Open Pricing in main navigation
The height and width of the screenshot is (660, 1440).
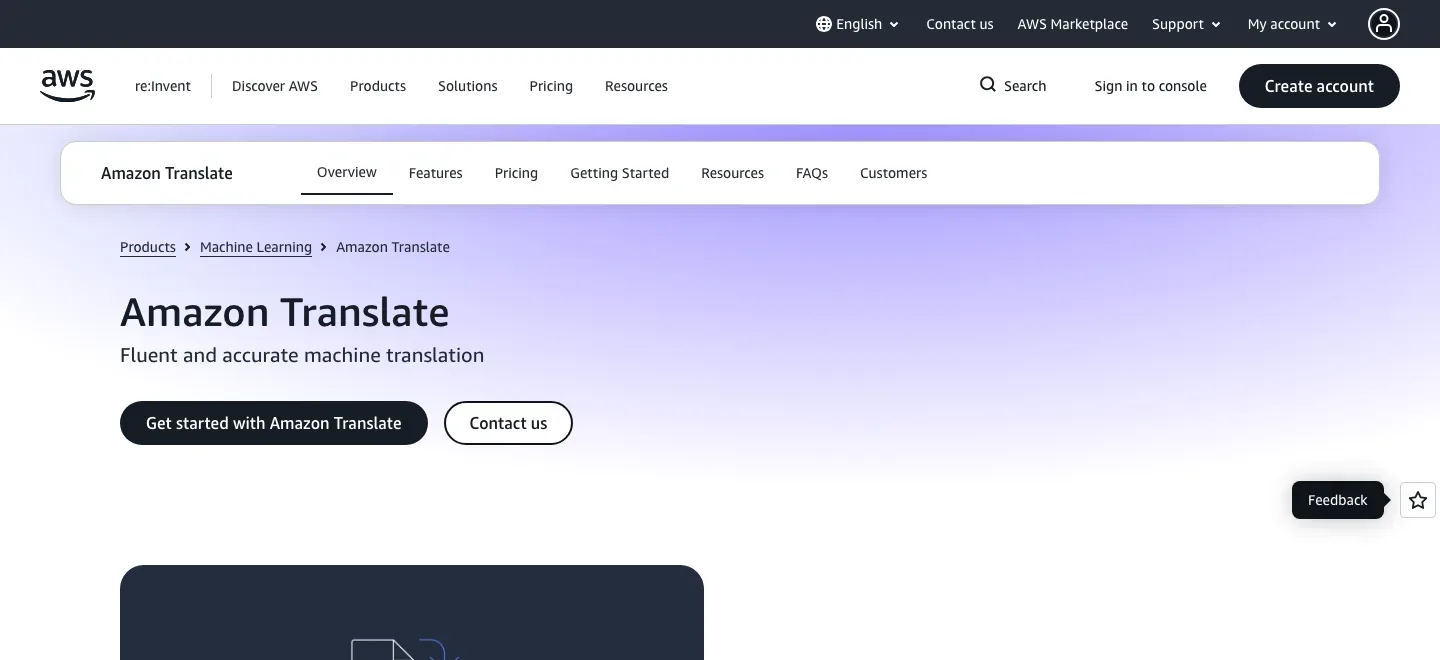551,86
